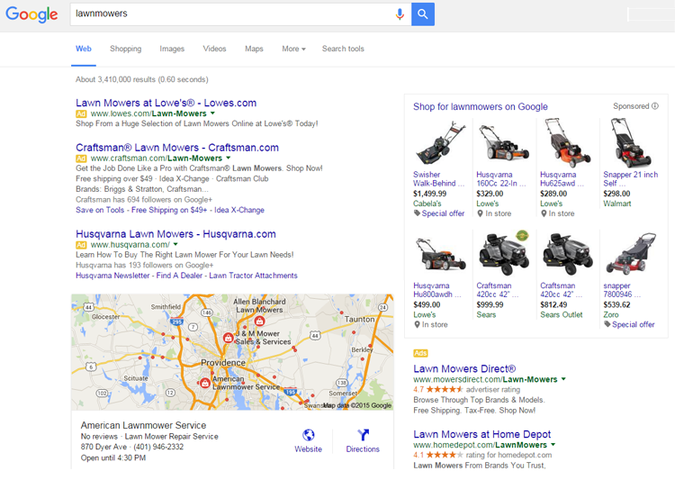Expand the lowes.com ad URL dropdown arrow
675x480 pixels.
pos(212,114)
